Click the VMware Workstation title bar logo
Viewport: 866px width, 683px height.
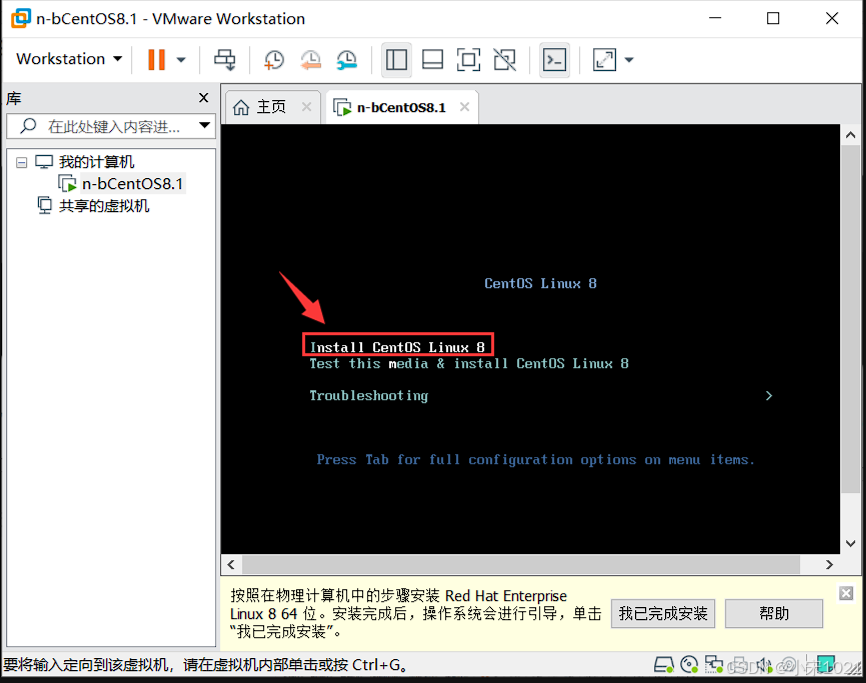click(21, 18)
